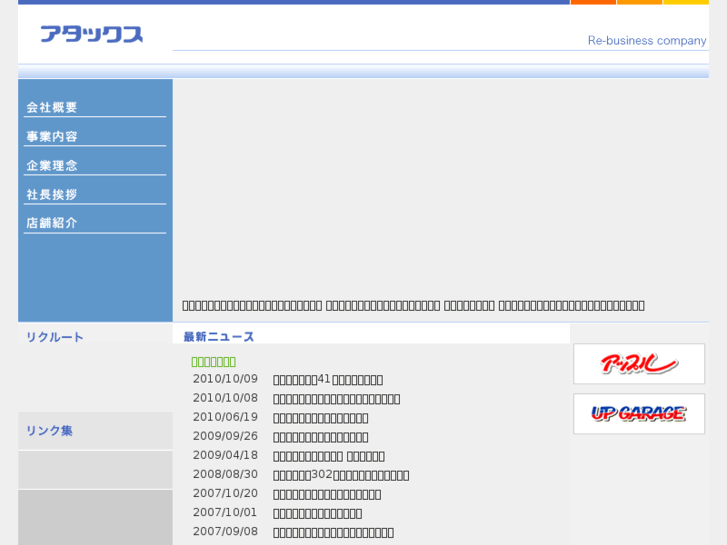Open the news item dated 2007/10/20
727x545 pixels.
pyautogui.click(x=327, y=494)
